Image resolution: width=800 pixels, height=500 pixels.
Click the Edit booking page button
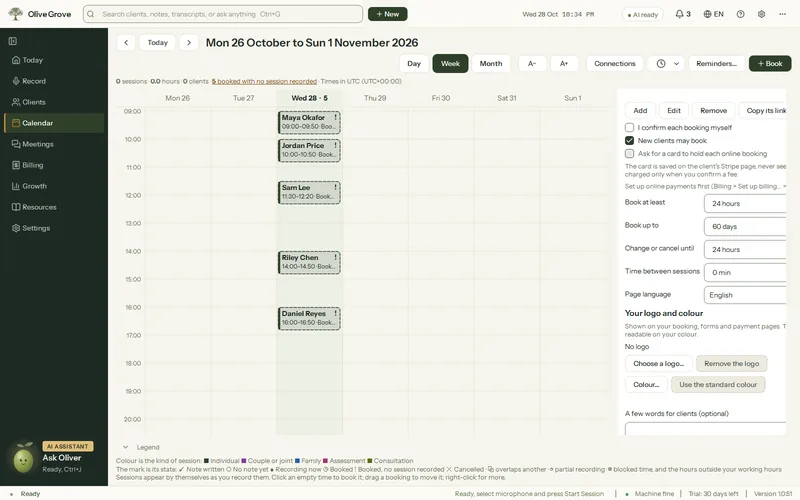pos(674,110)
